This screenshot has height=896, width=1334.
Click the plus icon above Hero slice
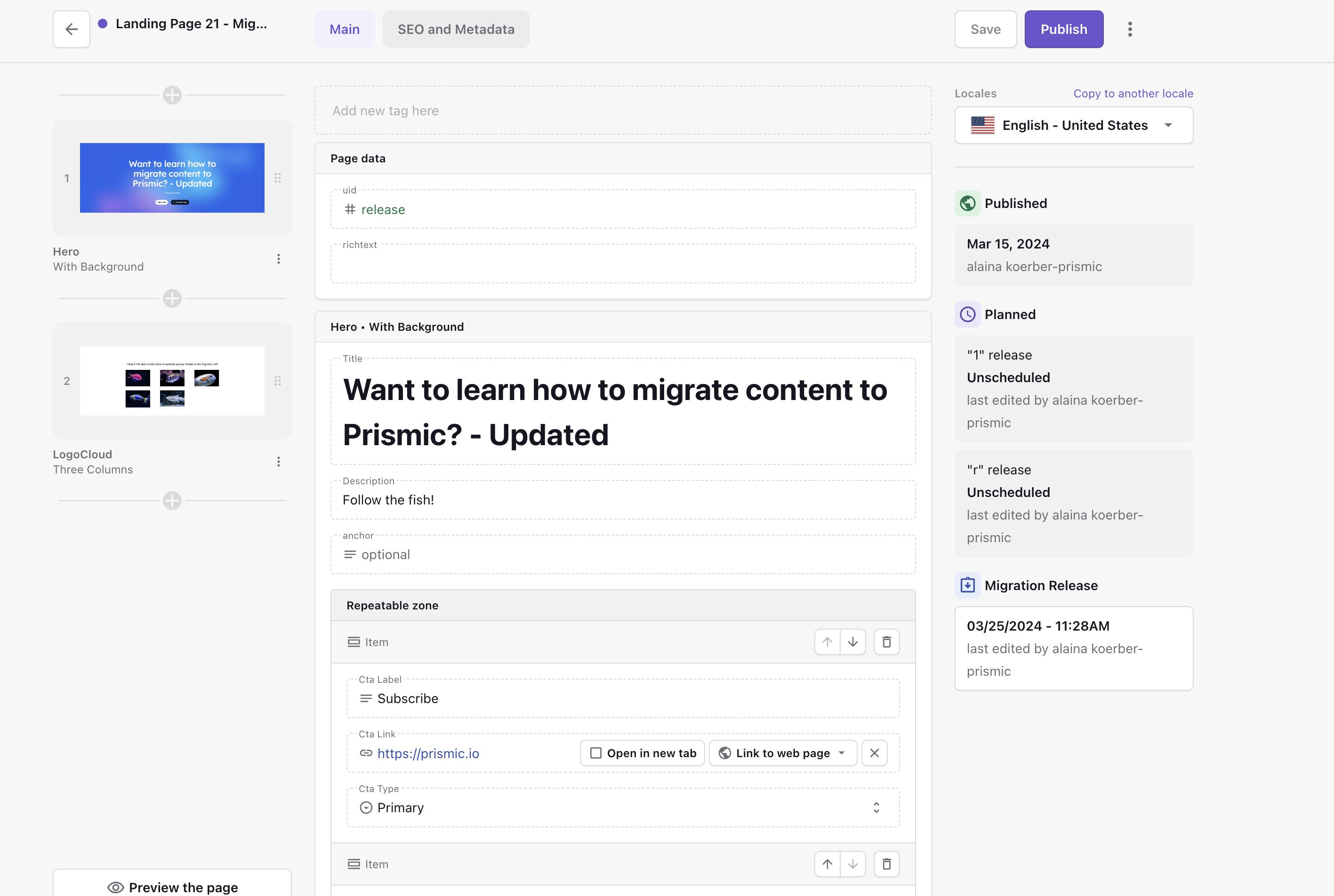coord(172,95)
